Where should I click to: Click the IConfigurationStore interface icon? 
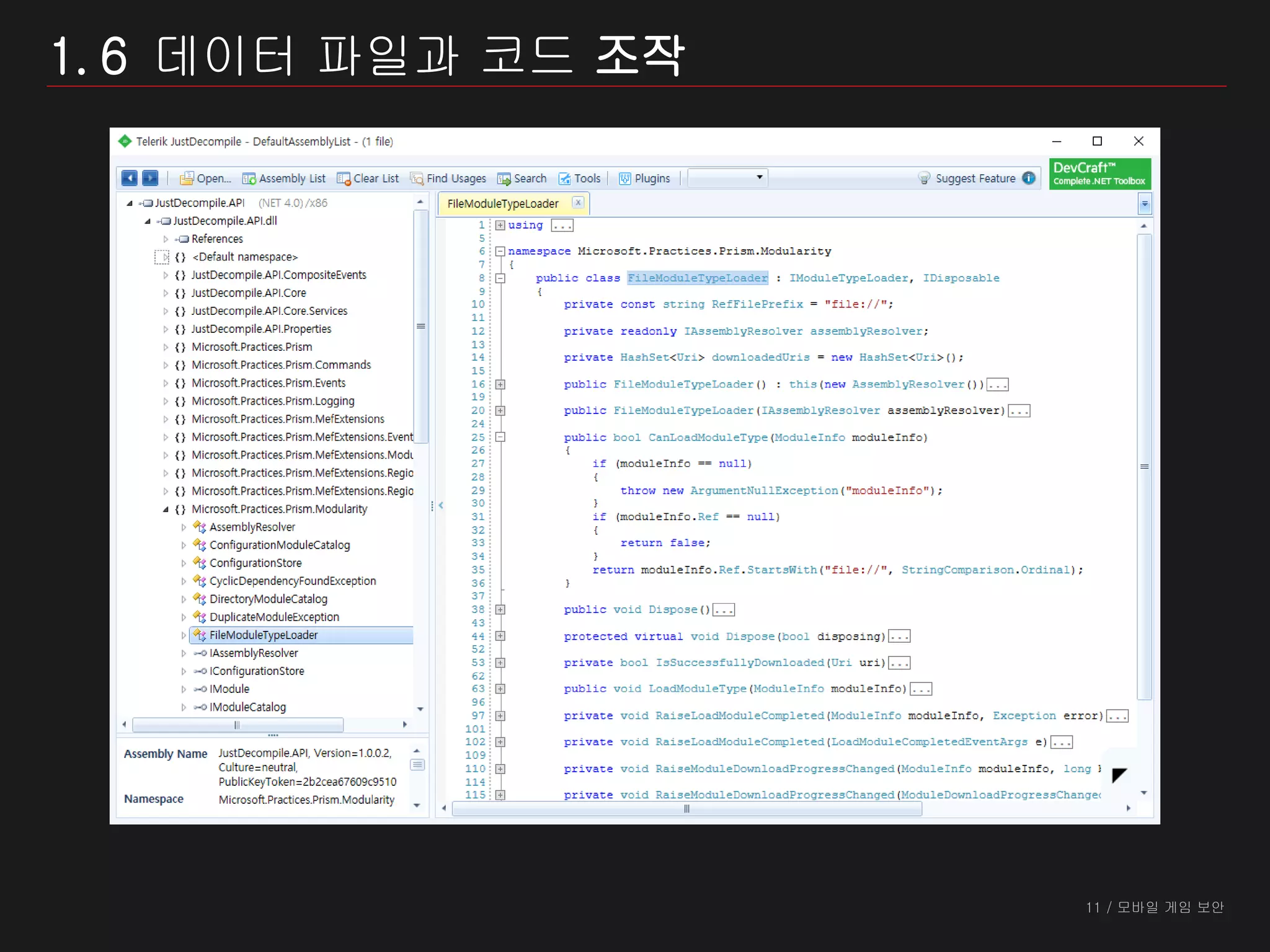[200, 671]
